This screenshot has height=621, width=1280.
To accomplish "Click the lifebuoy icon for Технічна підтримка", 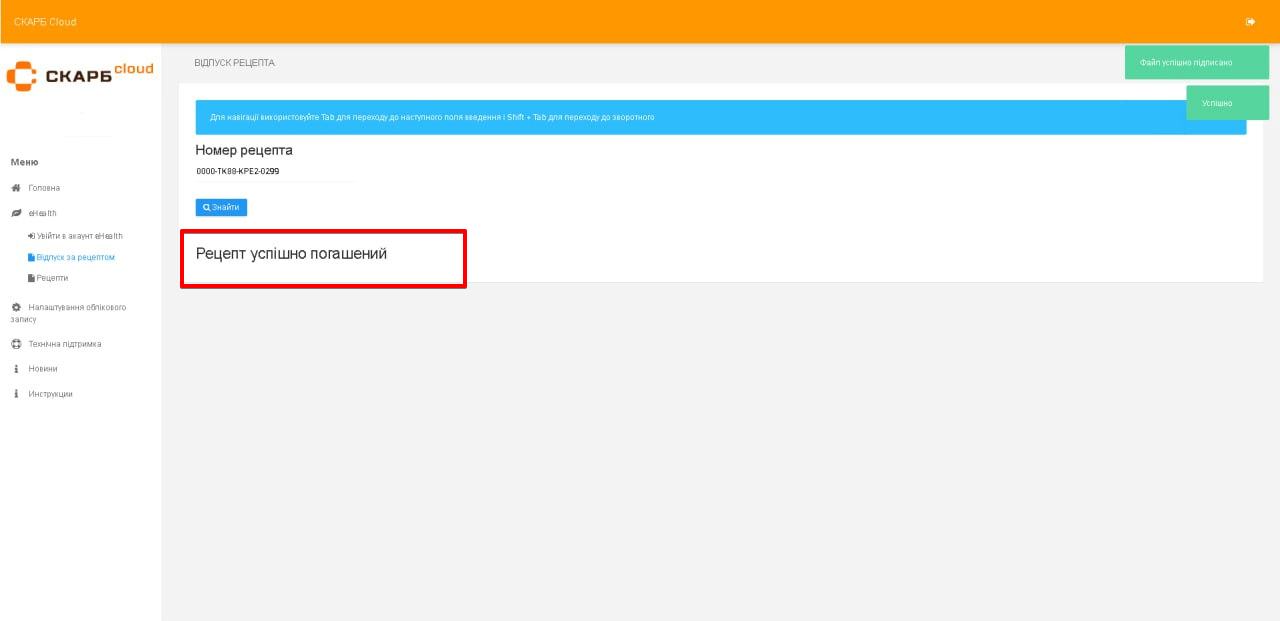I will pos(16,344).
